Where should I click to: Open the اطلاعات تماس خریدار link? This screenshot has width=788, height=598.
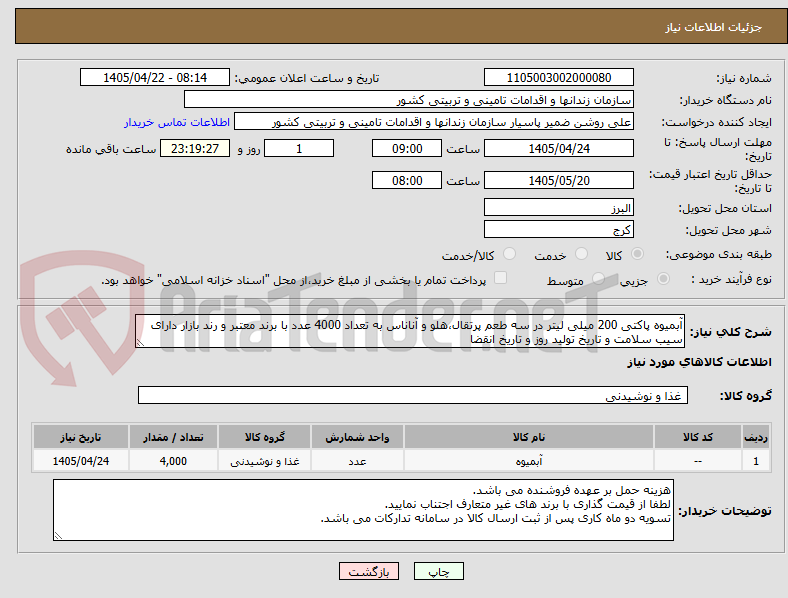tap(177, 122)
